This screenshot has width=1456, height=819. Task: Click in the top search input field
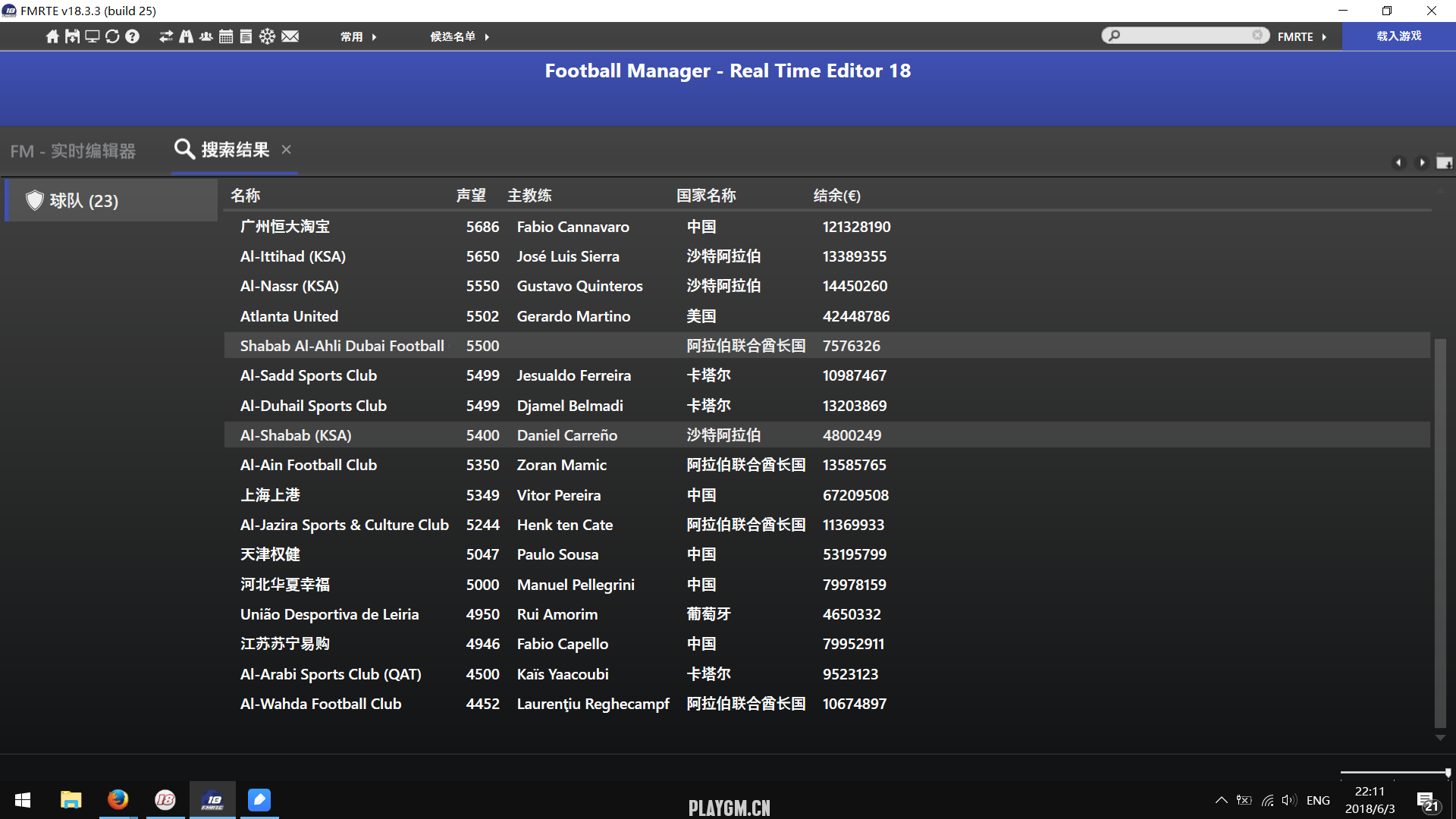[x=1185, y=35]
